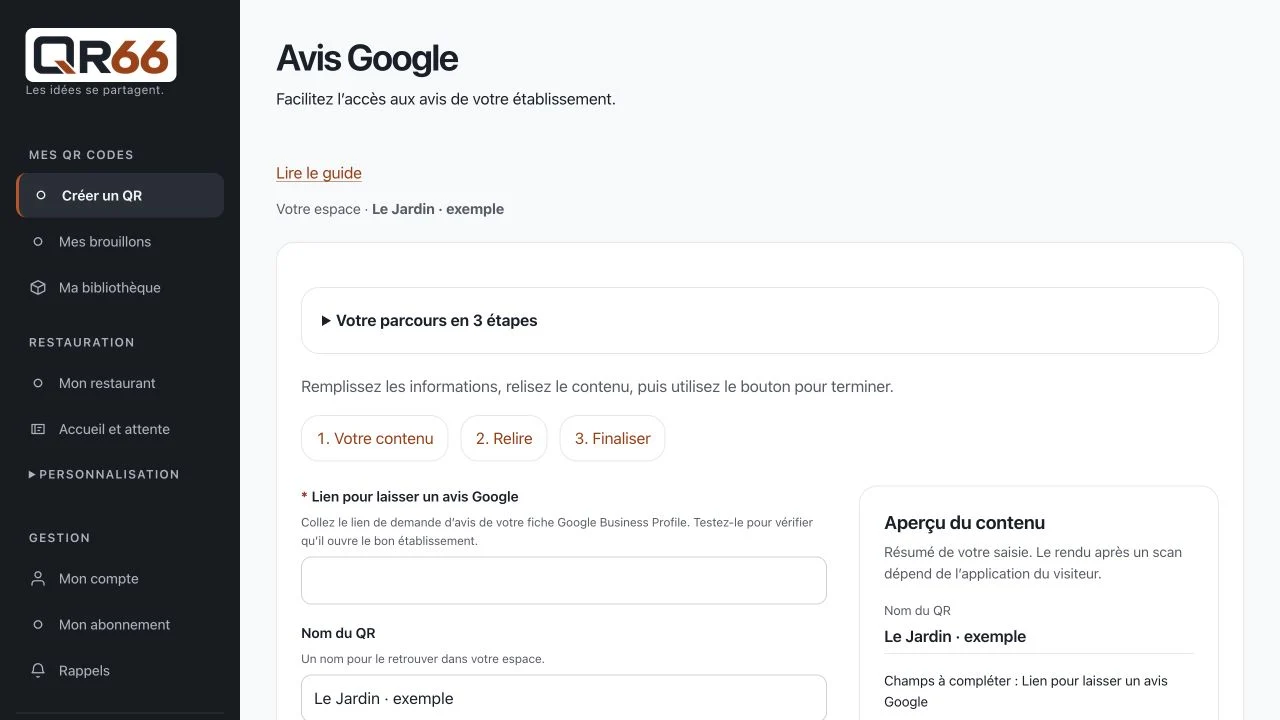Click the tagline Les idées se partagent

pos(94,90)
